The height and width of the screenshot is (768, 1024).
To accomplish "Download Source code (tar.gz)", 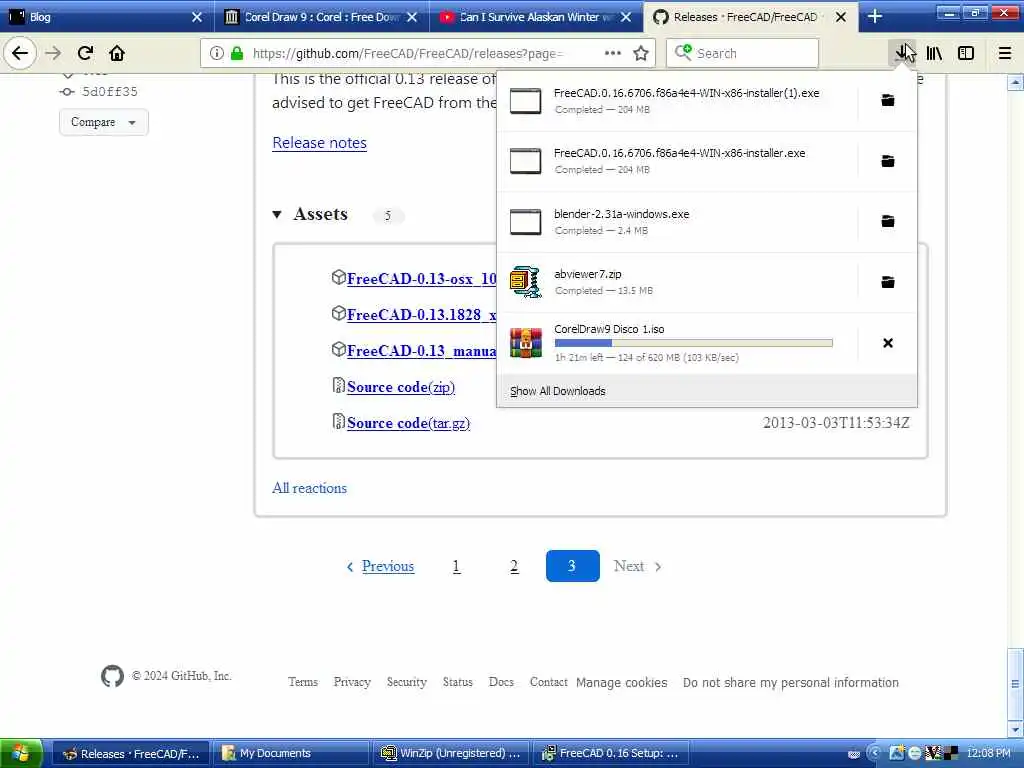I will click(408, 423).
